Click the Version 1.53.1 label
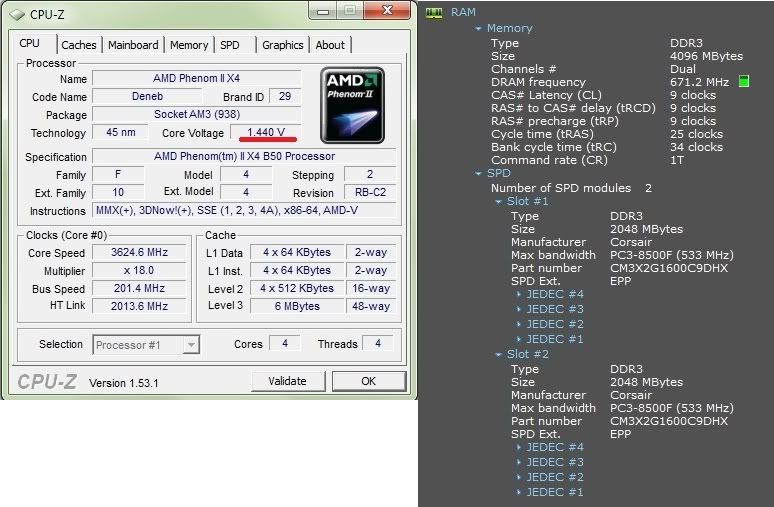Image resolution: width=774 pixels, height=507 pixels. [x=123, y=383]
